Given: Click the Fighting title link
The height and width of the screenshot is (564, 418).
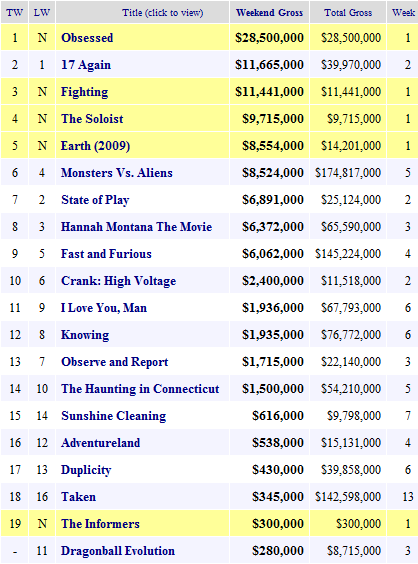Looking at the screenshot, I should click(85, 92).
